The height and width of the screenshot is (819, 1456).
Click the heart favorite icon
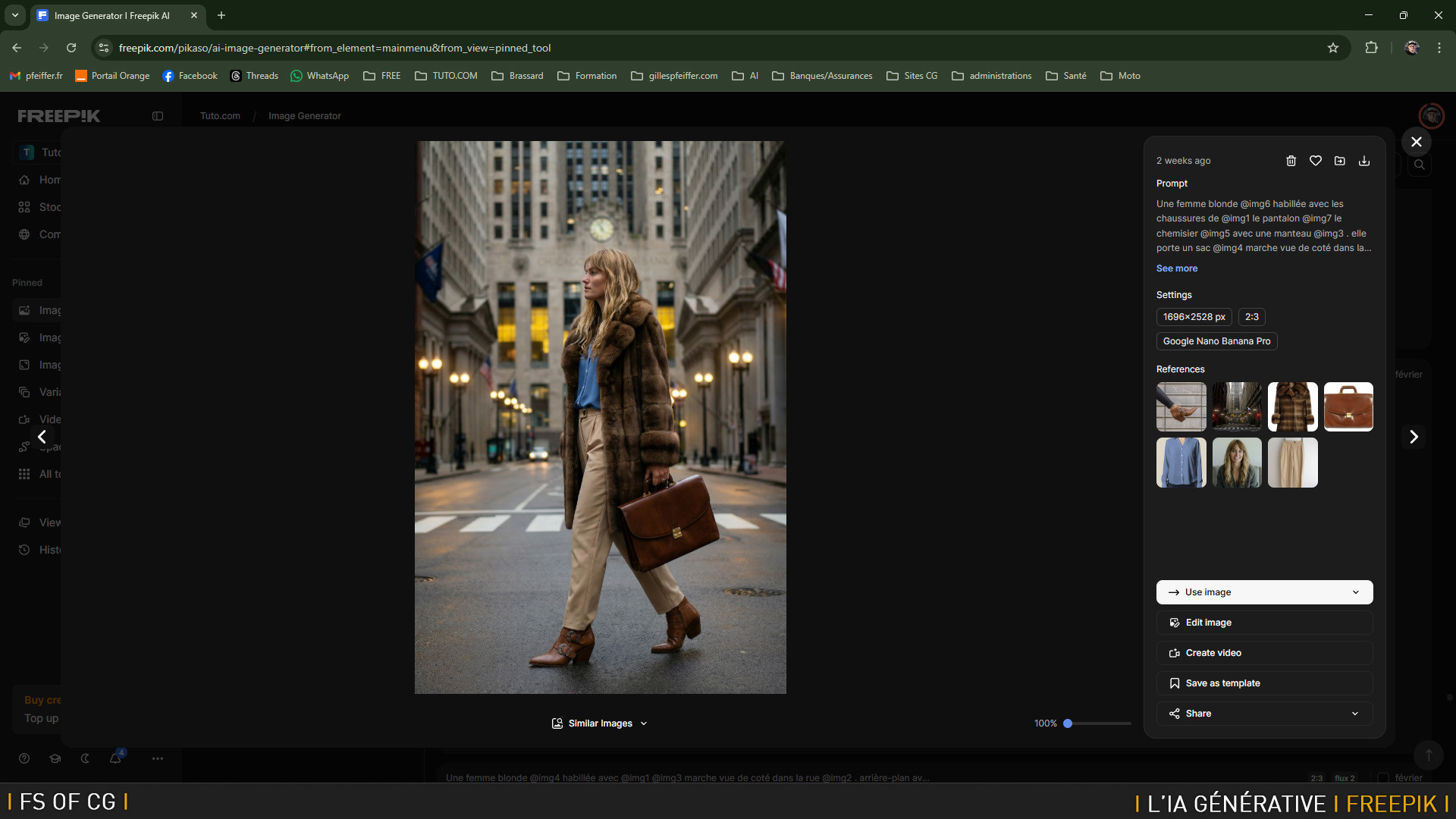point(1316,161)
